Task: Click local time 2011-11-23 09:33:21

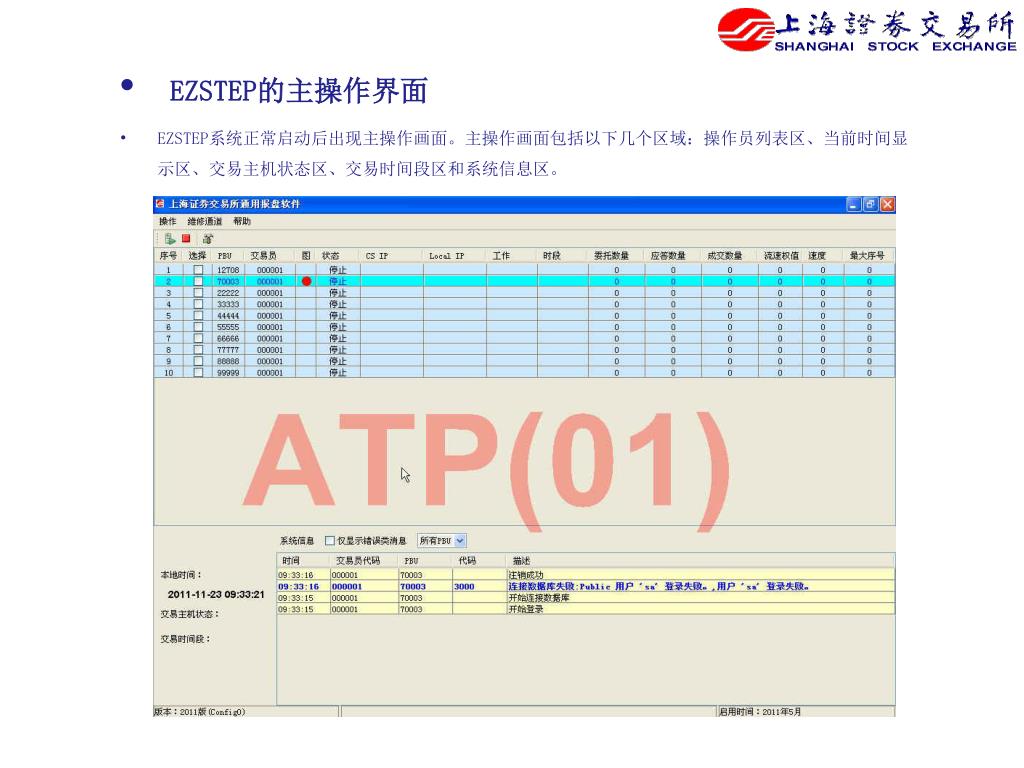Action: 216,594
